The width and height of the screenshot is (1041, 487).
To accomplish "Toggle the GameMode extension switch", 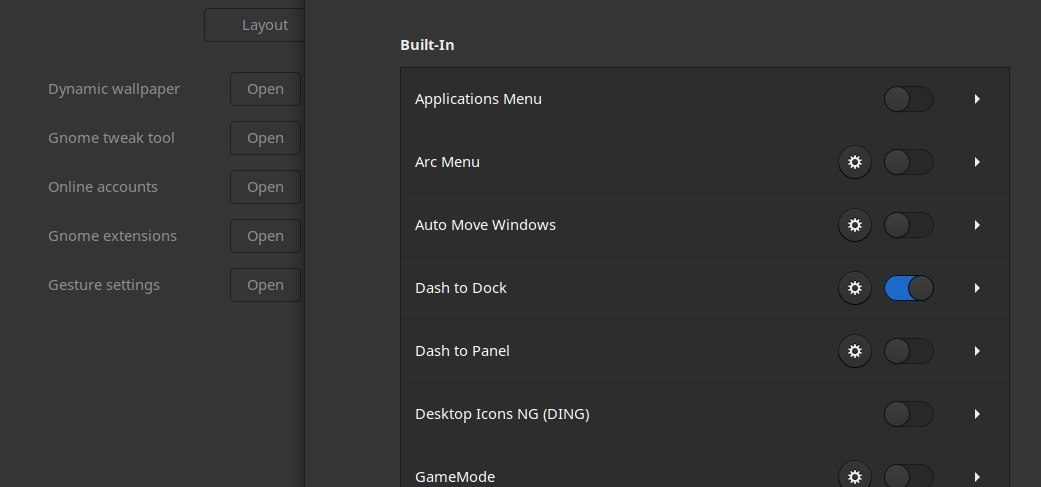I will (908, 476).
